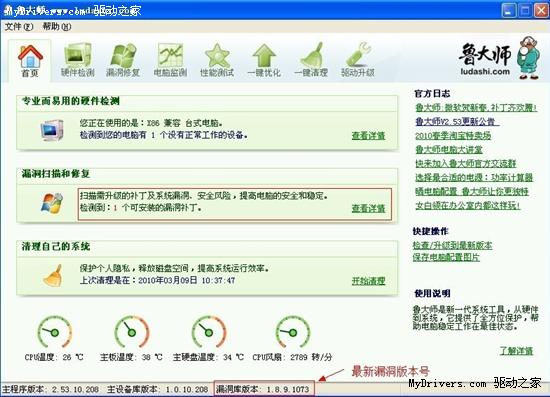Minimize the 鲁大师 window

click(x=508, y=10)
